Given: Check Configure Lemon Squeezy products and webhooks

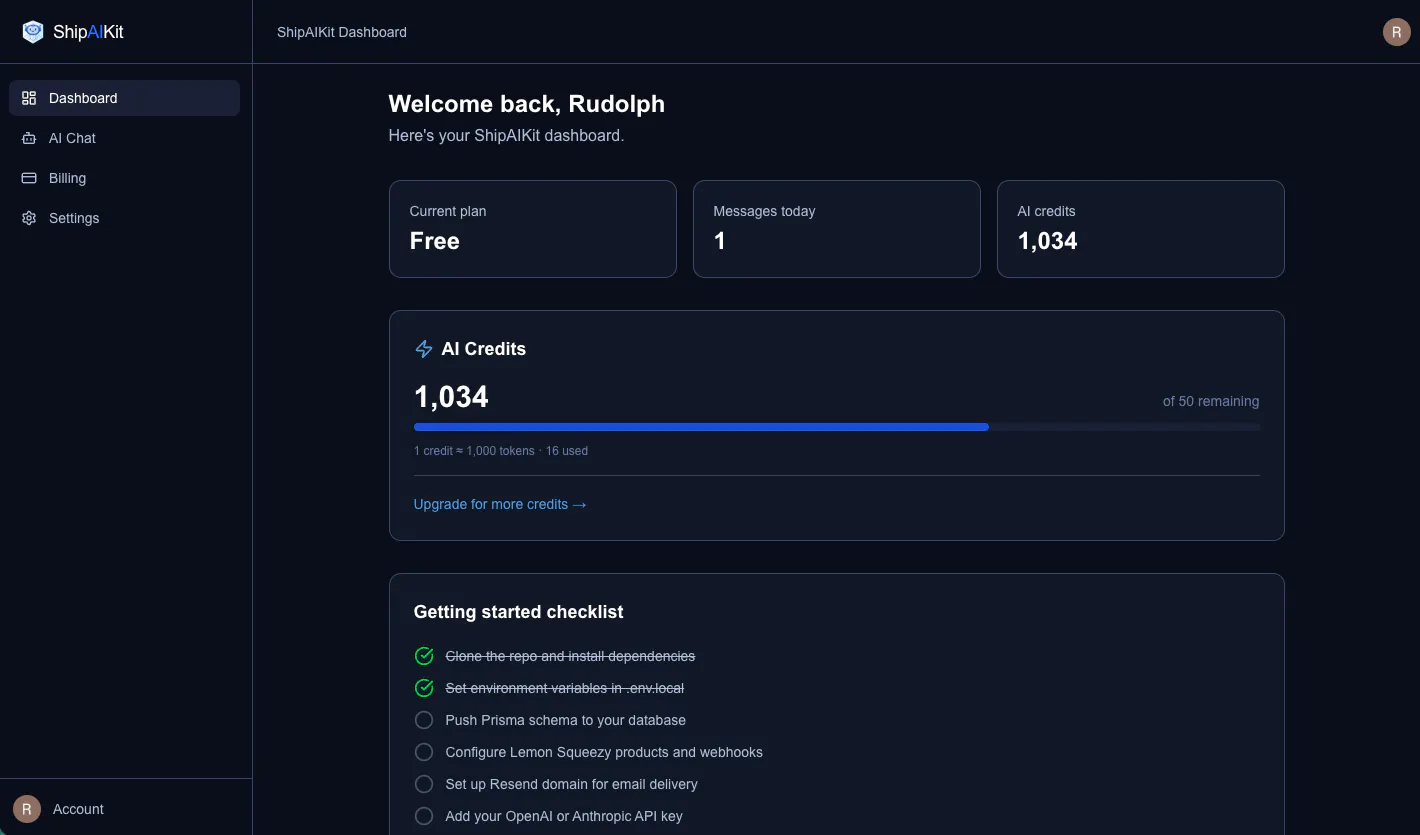Looking at the screenshot, I should [x=424, y=752].
